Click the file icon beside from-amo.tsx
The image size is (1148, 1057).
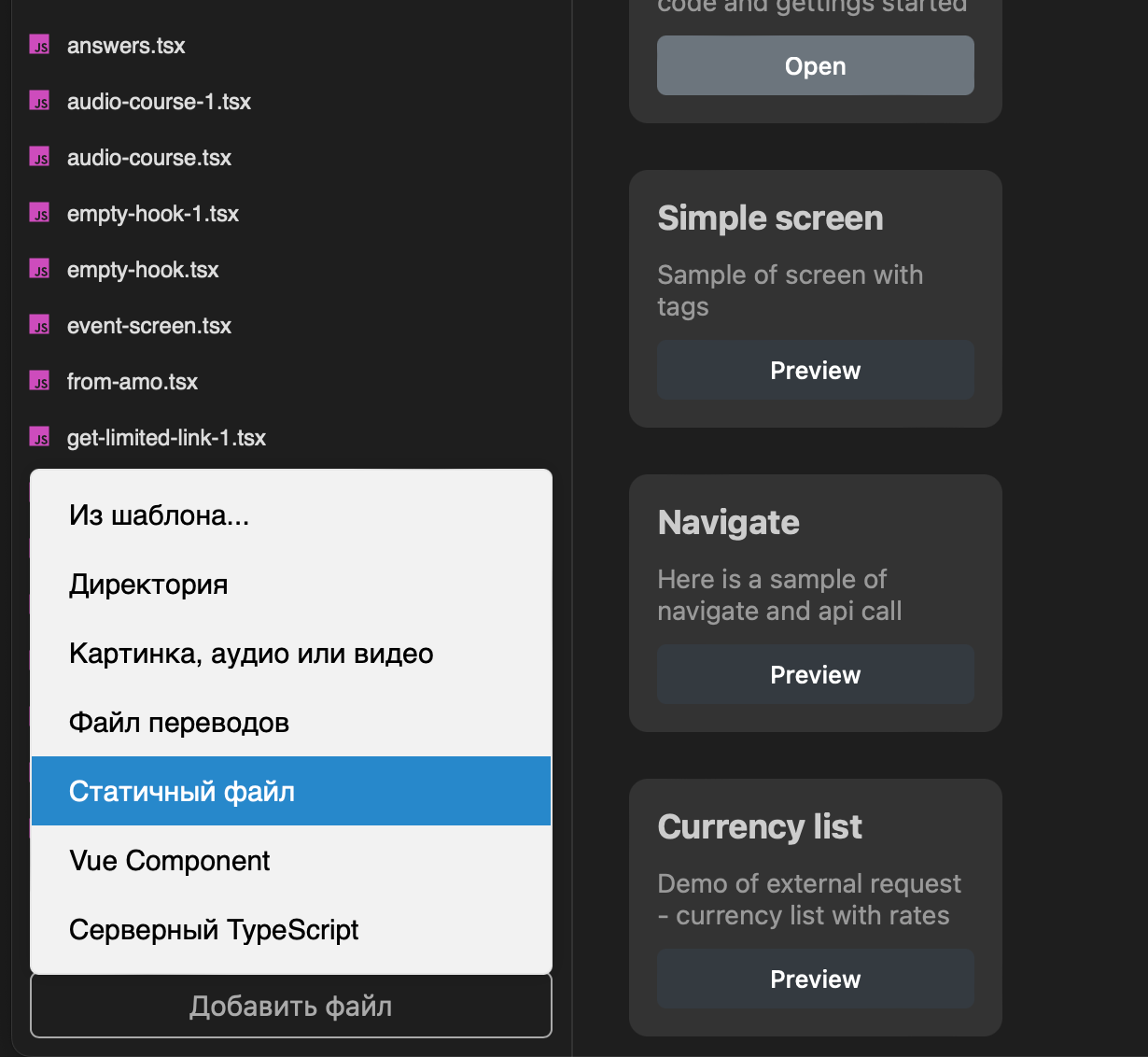(x=39, y=381)
